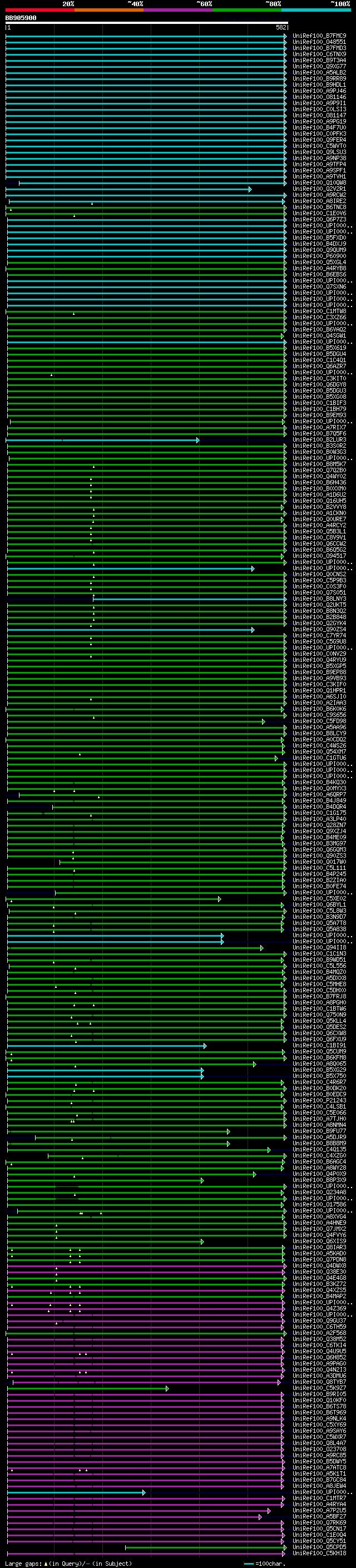
Task: Click the UniRef100_Q10QW8 label
Action: [319, 182]
